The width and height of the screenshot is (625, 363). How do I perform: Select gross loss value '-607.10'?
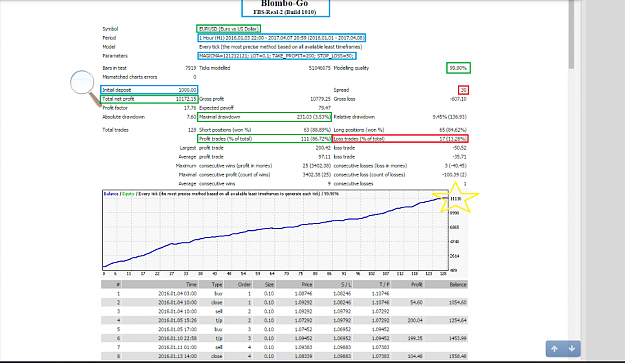(458, 99)
